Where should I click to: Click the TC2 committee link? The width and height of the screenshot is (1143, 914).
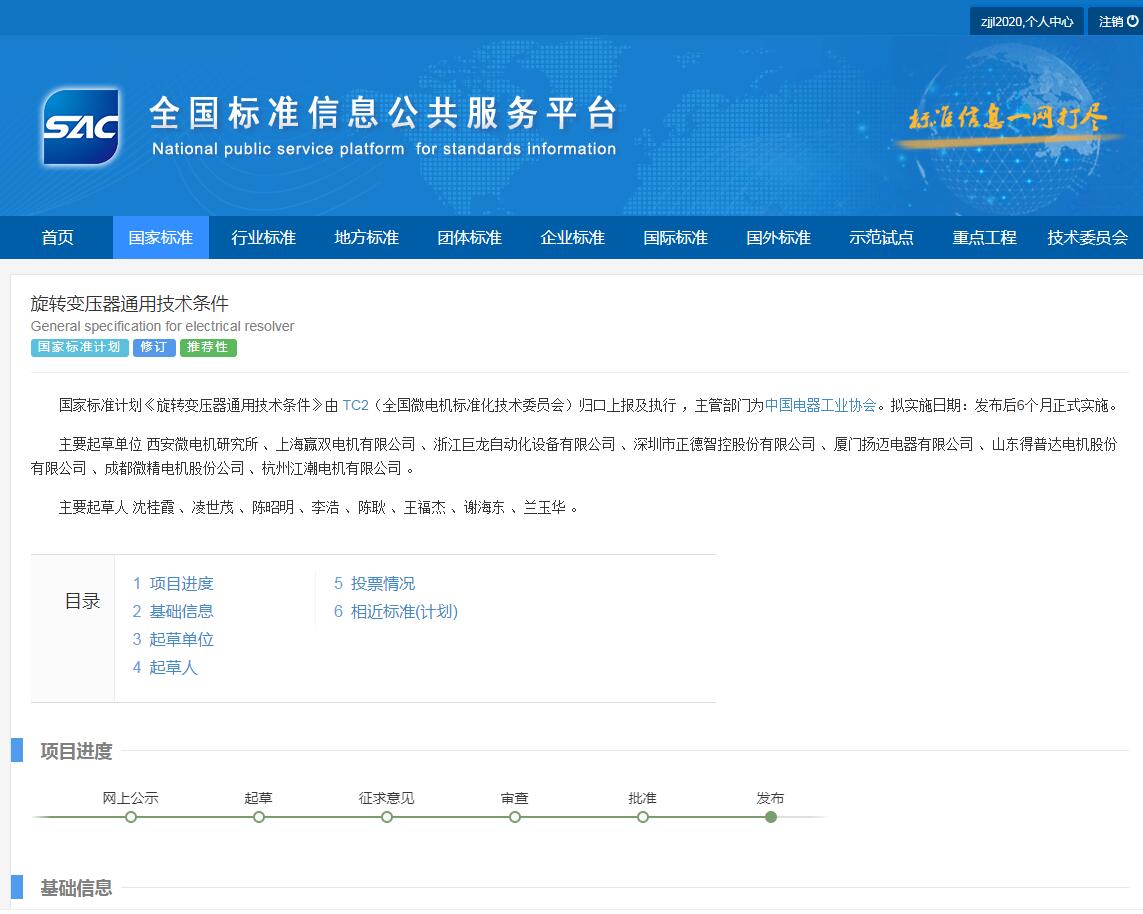(x=355, y=405)
